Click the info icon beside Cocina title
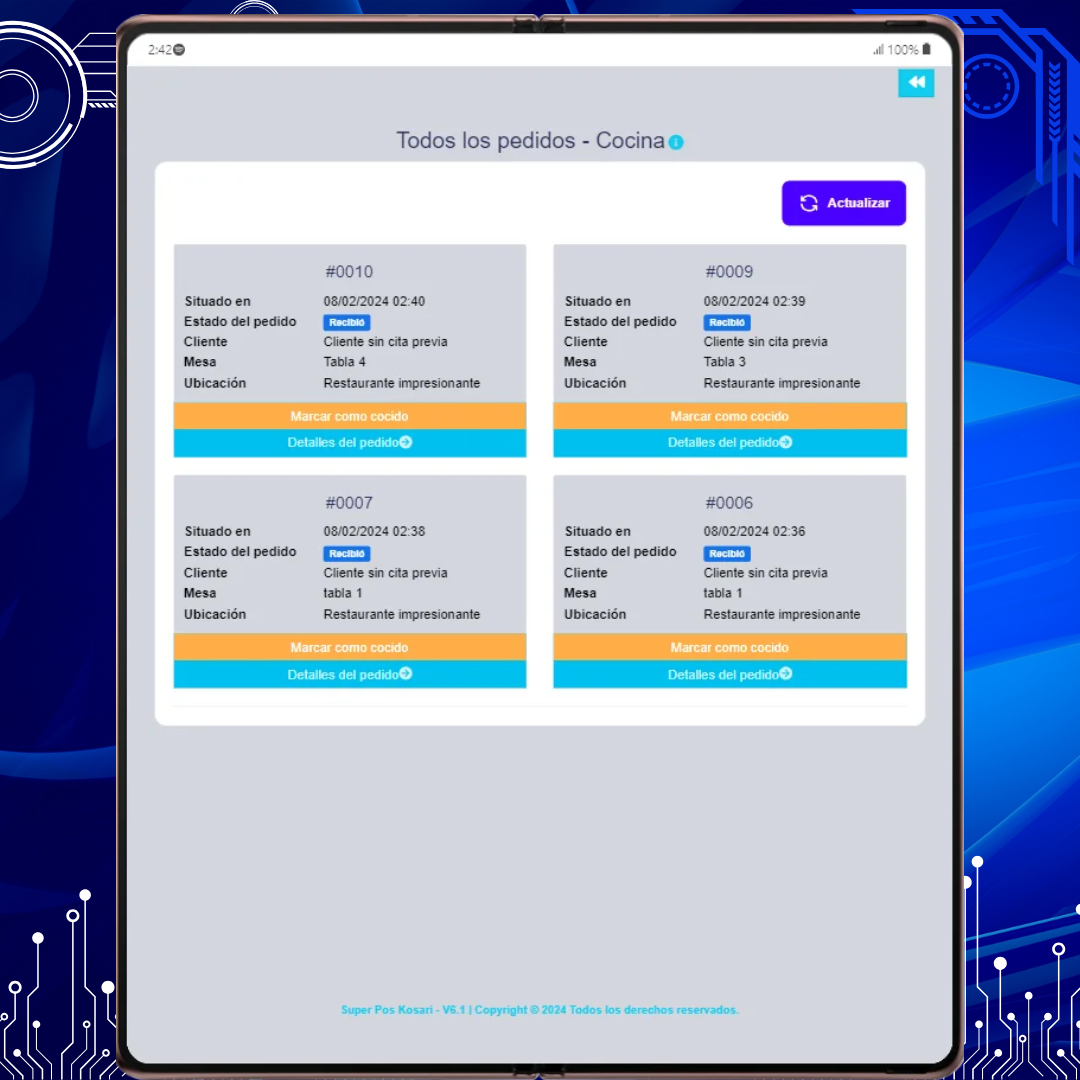 [676, 142]
